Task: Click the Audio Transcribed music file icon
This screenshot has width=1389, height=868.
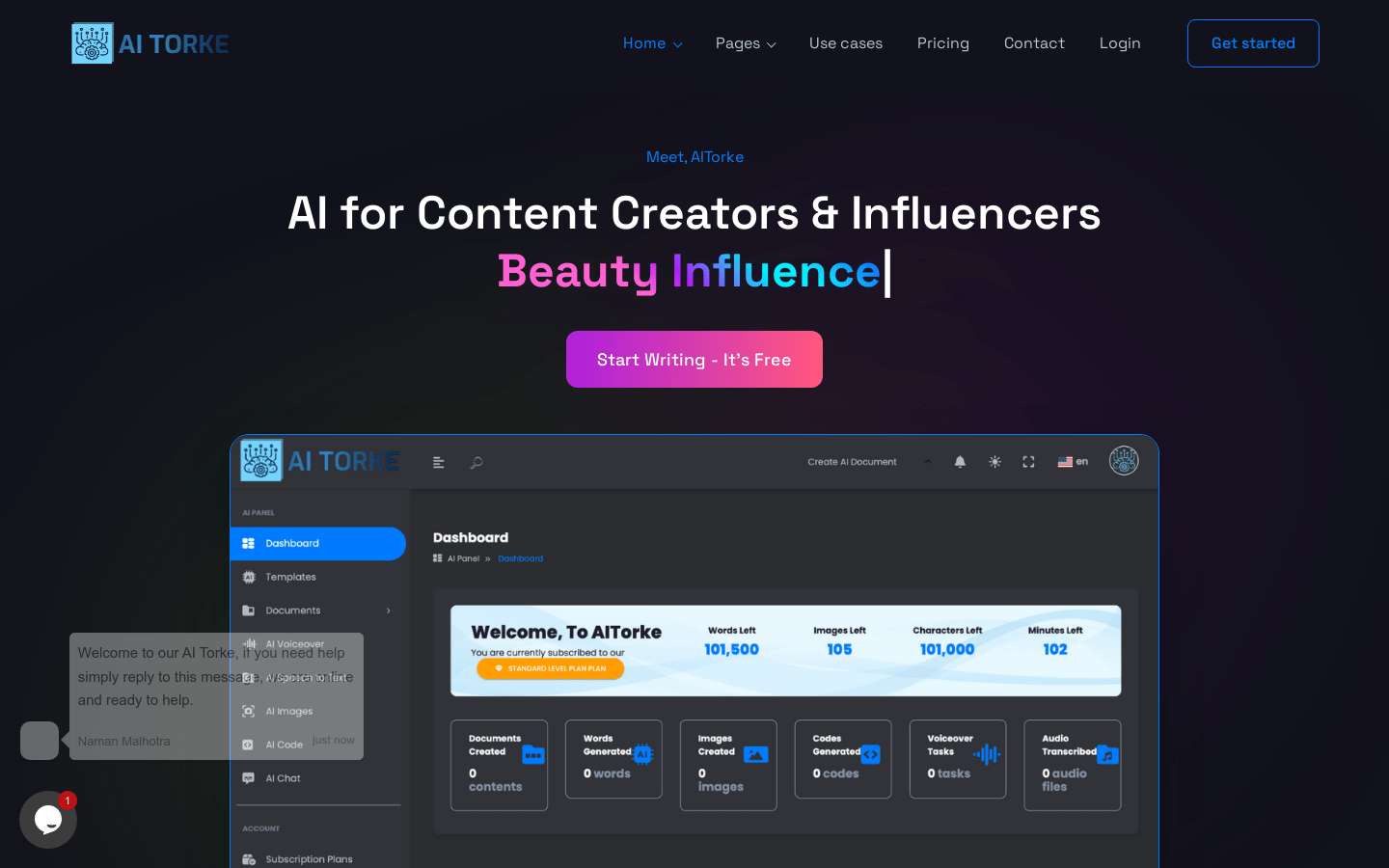Action: pos(1108,755)
